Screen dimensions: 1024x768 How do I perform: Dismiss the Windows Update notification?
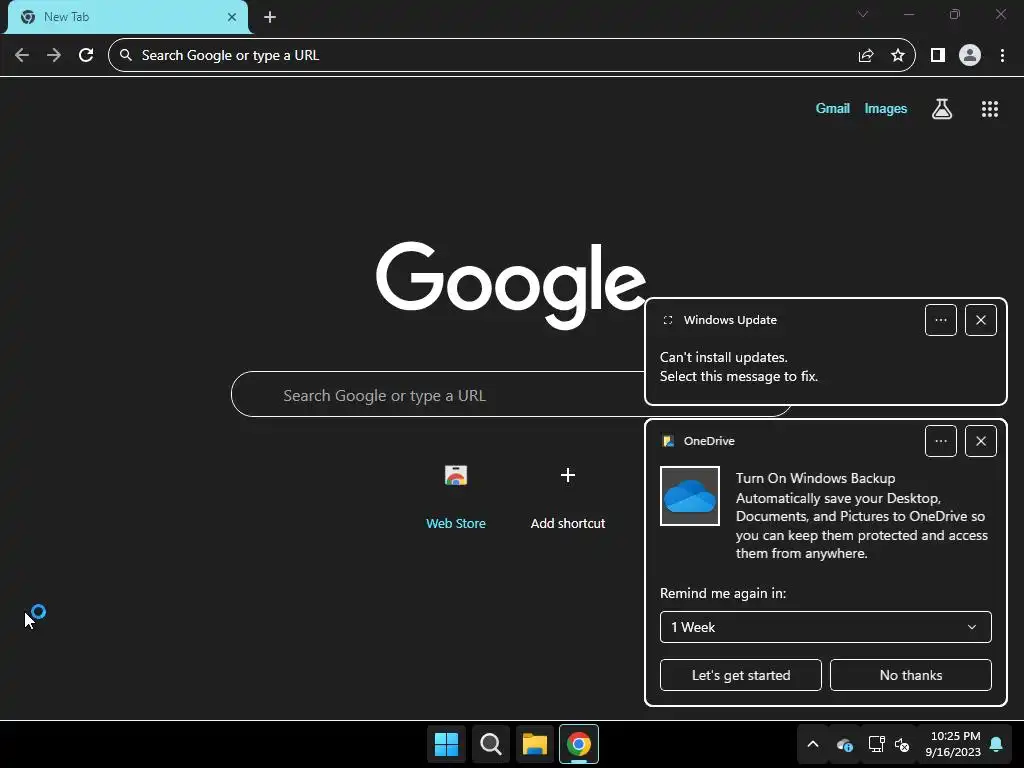click(981, 320)
